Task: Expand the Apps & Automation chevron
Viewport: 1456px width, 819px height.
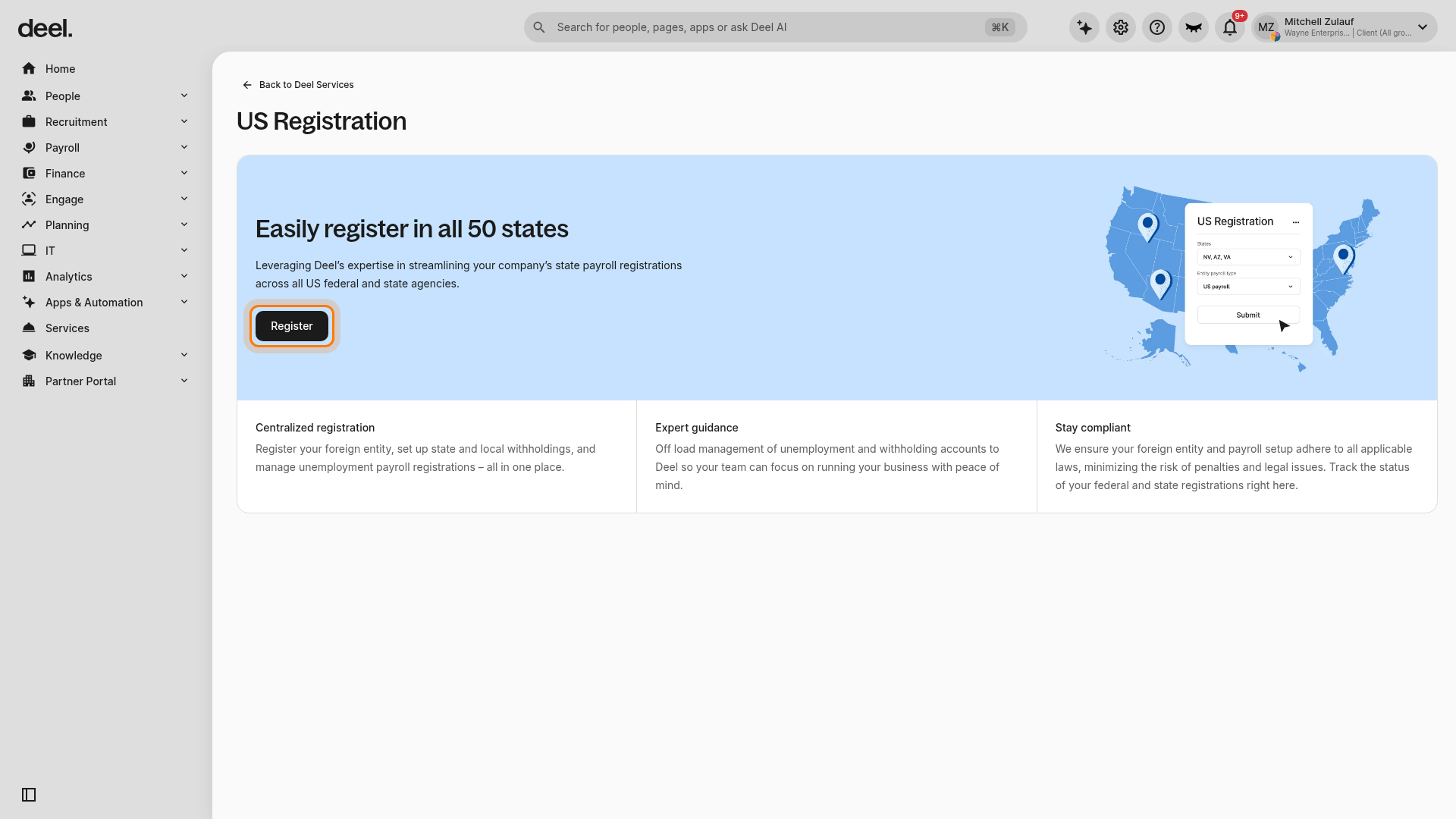Action: 184,302
